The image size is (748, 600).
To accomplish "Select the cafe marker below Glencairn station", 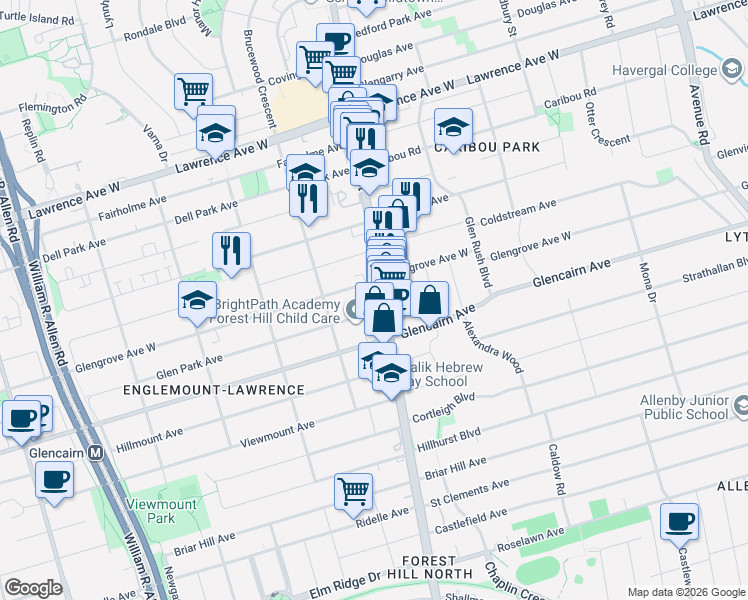I will tap(54, 480).
